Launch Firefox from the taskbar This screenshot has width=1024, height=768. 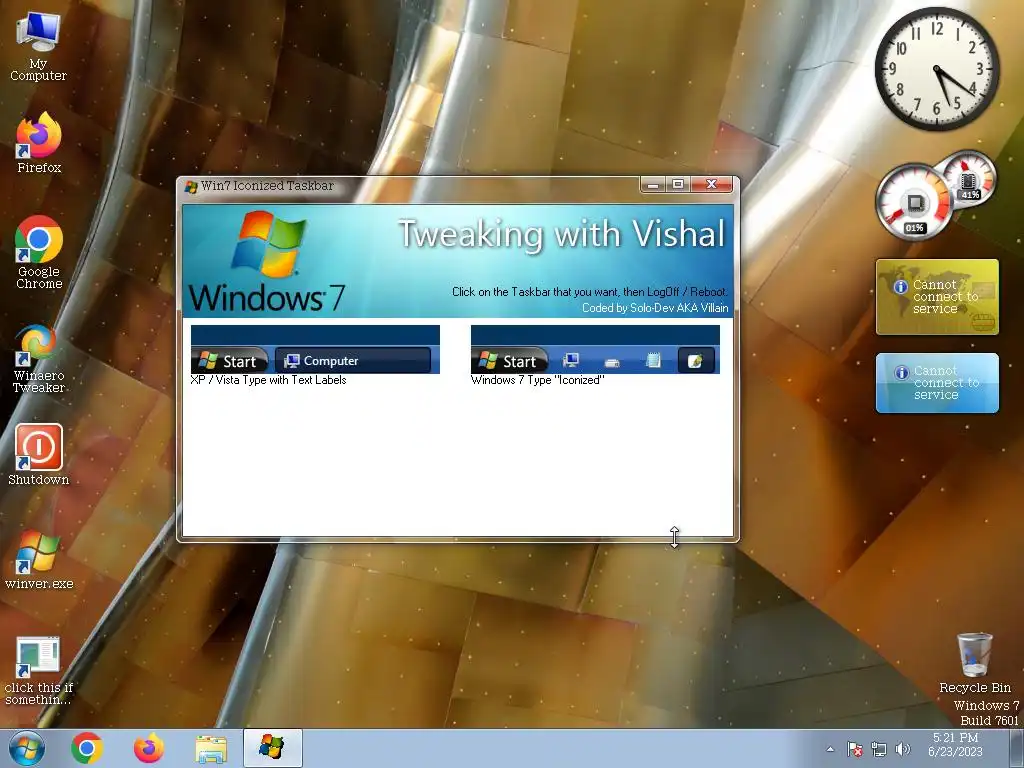[x=149, y=748]
